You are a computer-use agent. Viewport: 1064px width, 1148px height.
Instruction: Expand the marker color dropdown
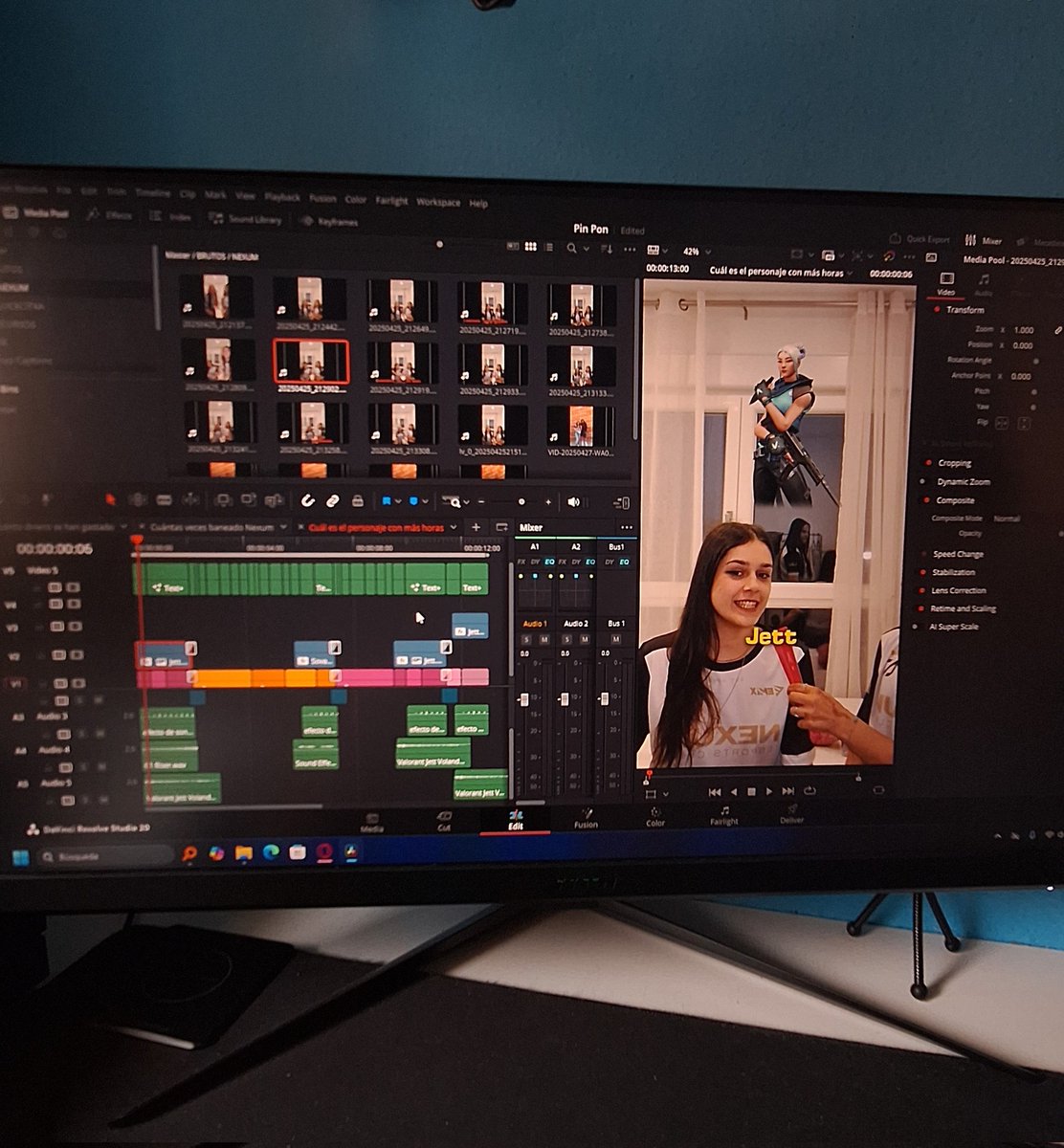pyautogui.click(x=427, y=501)
